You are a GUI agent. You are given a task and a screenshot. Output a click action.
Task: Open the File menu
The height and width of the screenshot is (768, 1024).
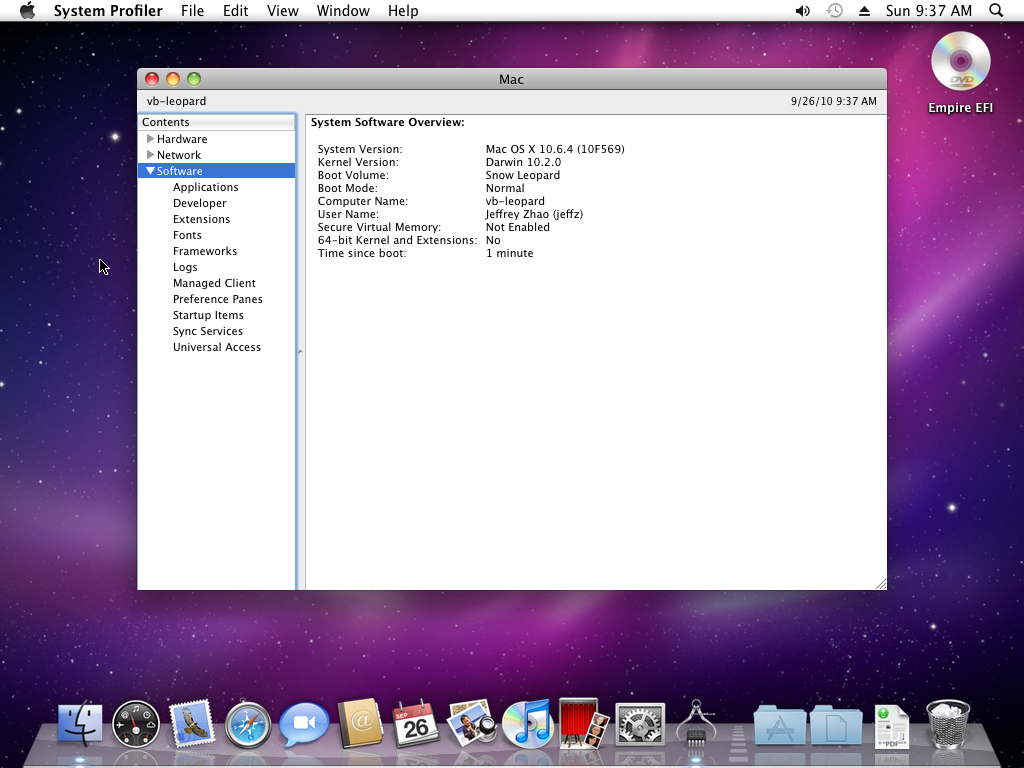(x=192, y=10)
